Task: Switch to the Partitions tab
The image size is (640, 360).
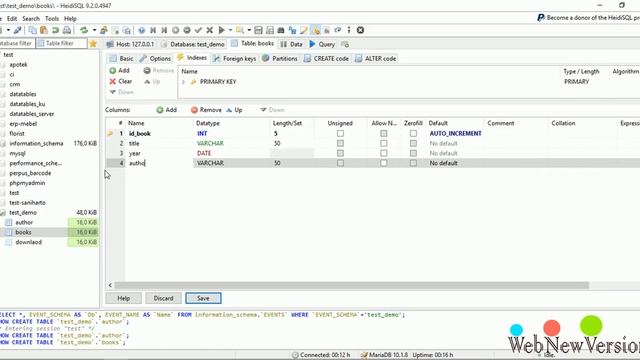Action: click(x=280, y=58)
